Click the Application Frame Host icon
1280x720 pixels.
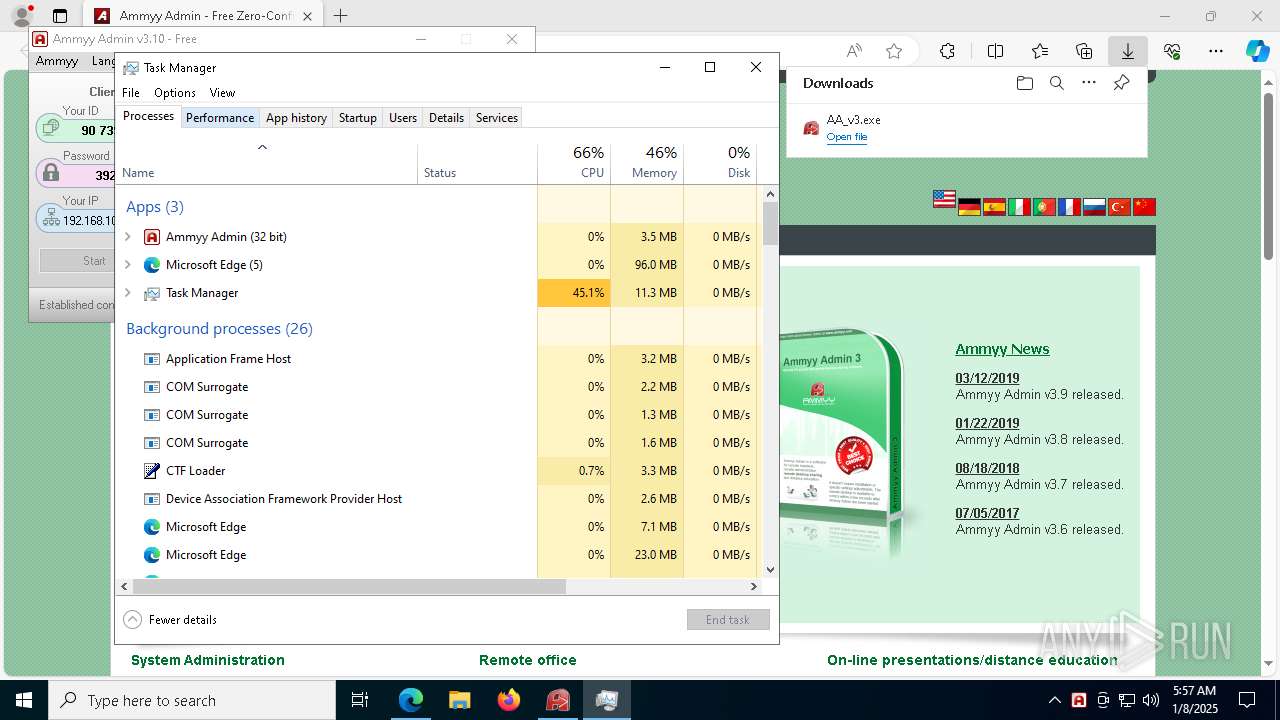pyautogui.click(x=152, y=359)
